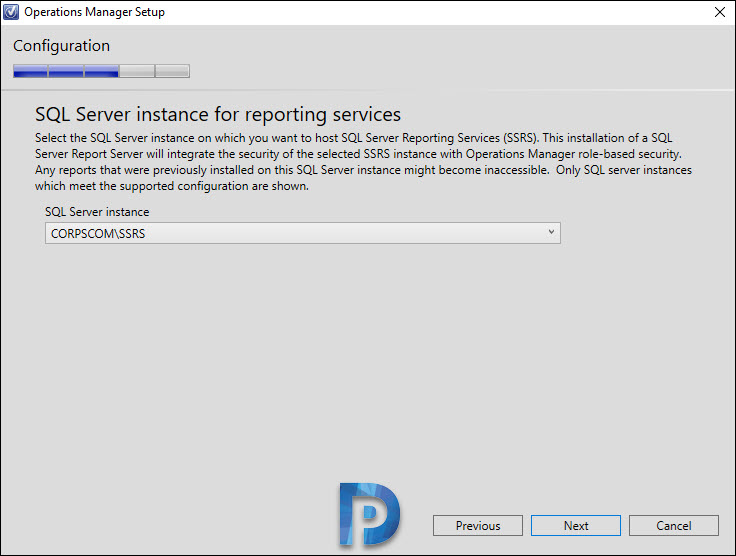Click the blue P watermark logo
The height and width of the screenshot is (556, 736).
tap(369, 514)
